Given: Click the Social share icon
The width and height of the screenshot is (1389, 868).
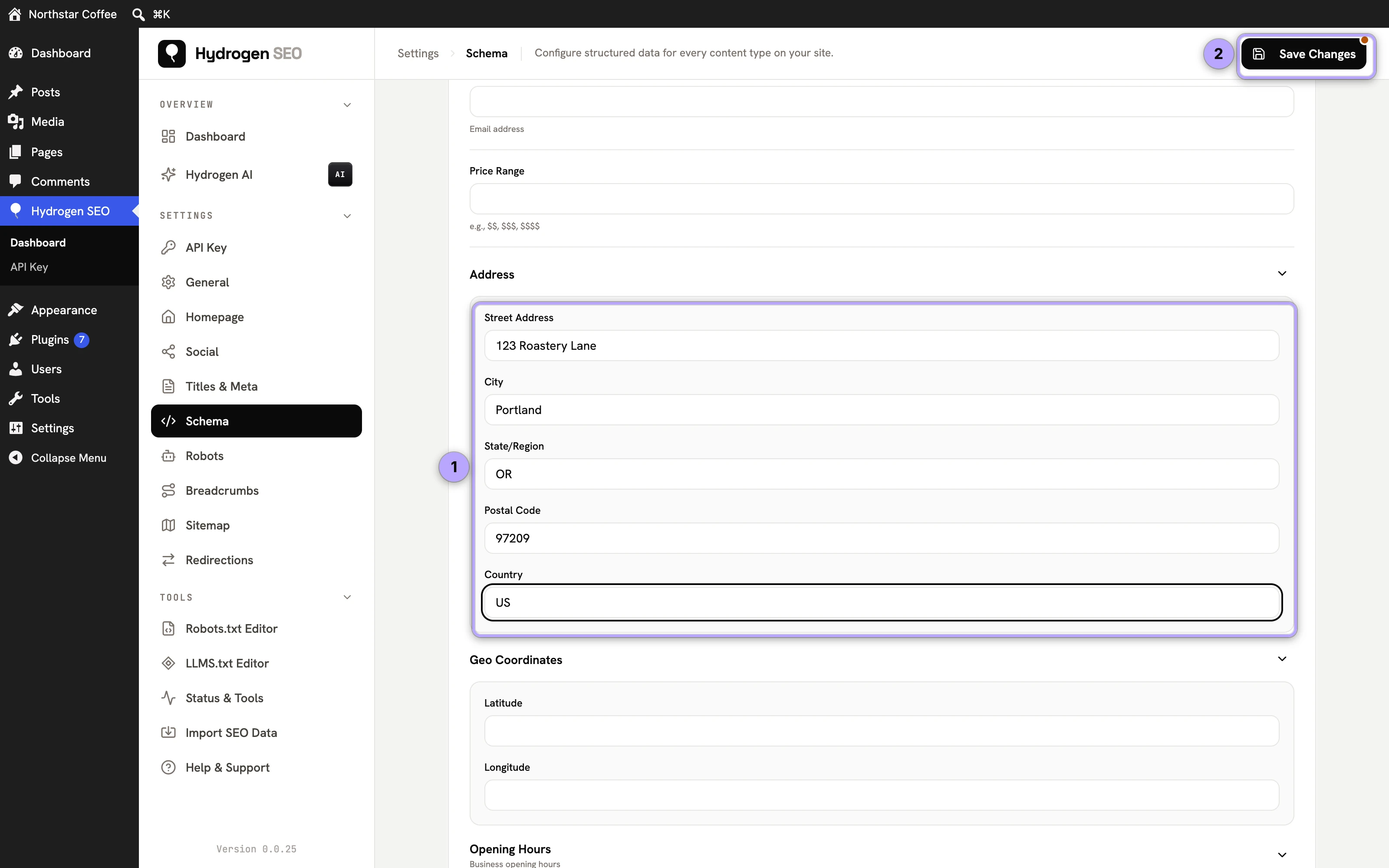Looking at the screenshot, I should (x=168, y=352).
